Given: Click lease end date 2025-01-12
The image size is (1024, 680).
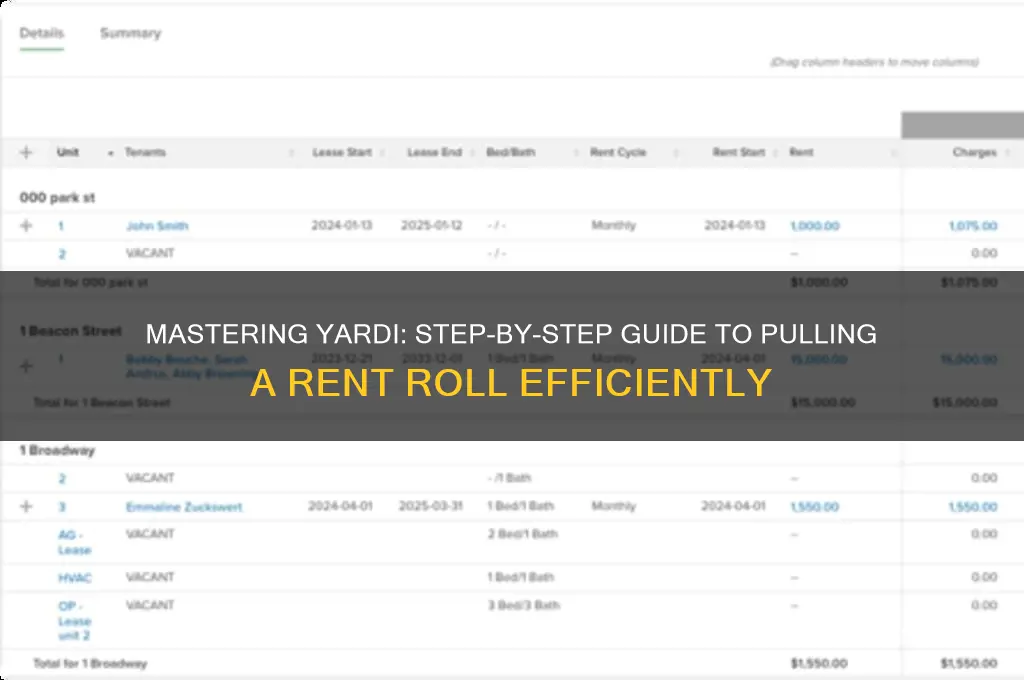Looking at the screenshot, I should 432,225.
